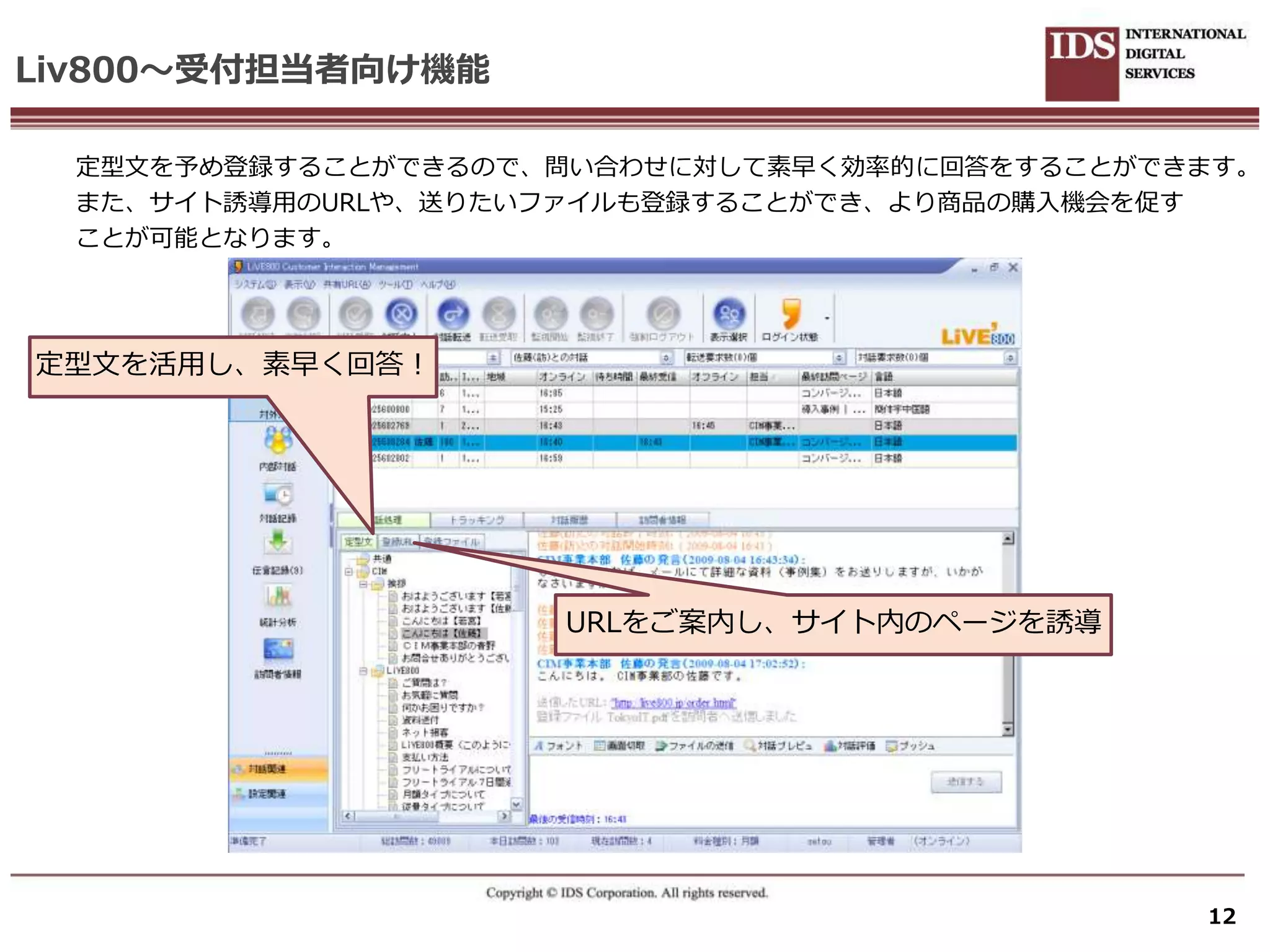This screenshot has height=952, width=1270.
Task: Open the dropdown arrow beside ログイン状態
Action: coord(827,319)
